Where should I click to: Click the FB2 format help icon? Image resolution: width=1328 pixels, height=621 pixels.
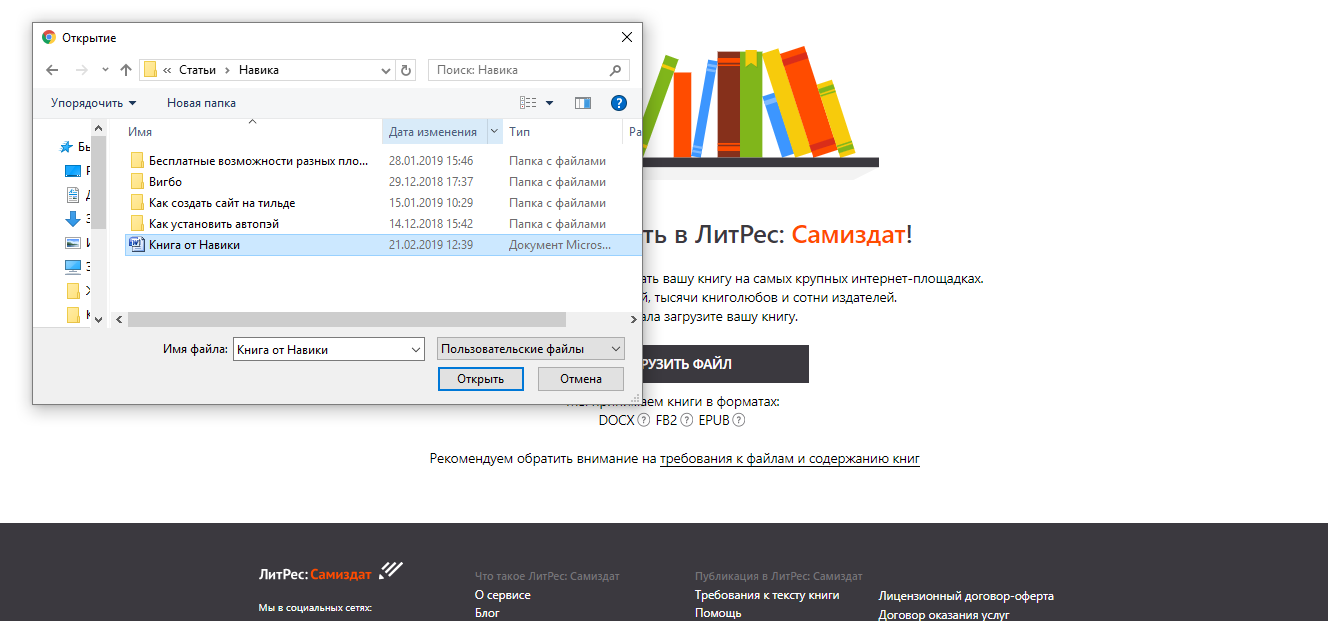point(687,420)
